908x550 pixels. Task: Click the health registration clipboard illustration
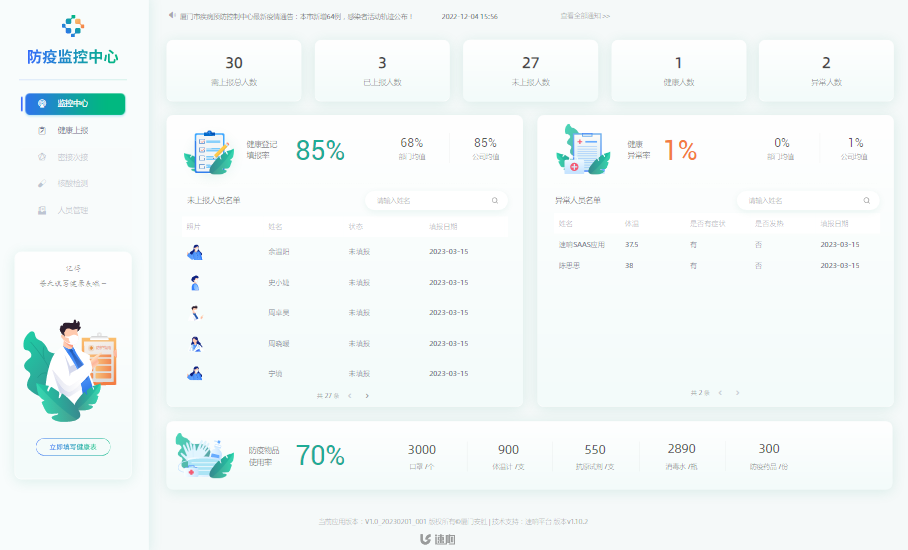tap(208, 152)
